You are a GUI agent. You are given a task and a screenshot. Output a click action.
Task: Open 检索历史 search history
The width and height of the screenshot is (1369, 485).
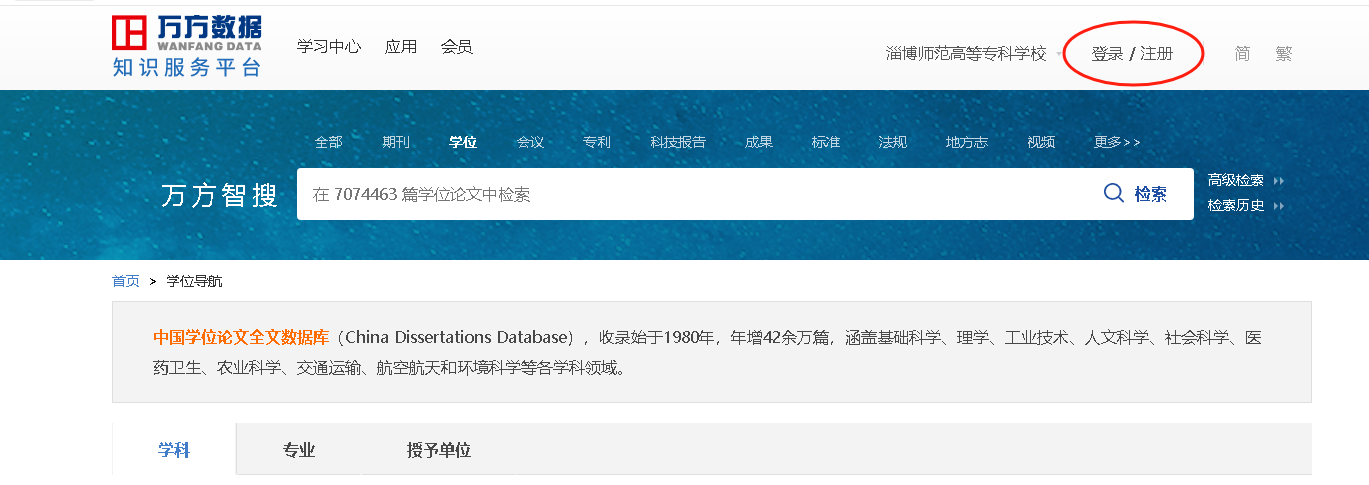tap(1236, 206)
